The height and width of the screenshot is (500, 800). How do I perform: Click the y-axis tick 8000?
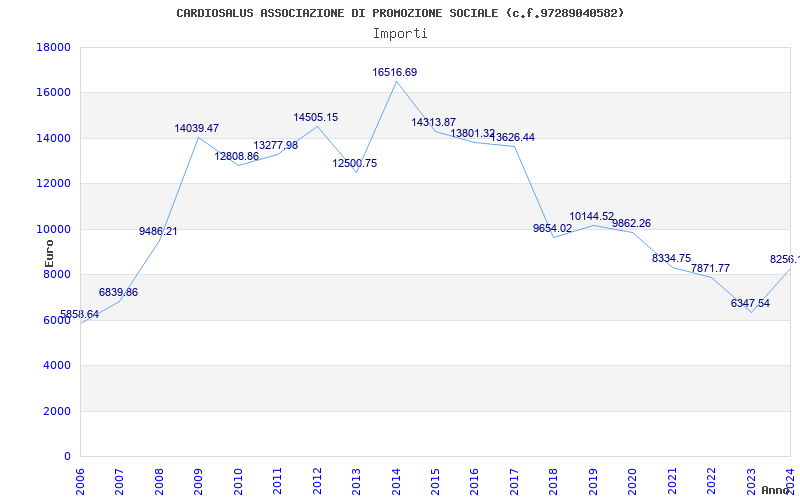tap(57, 274)
